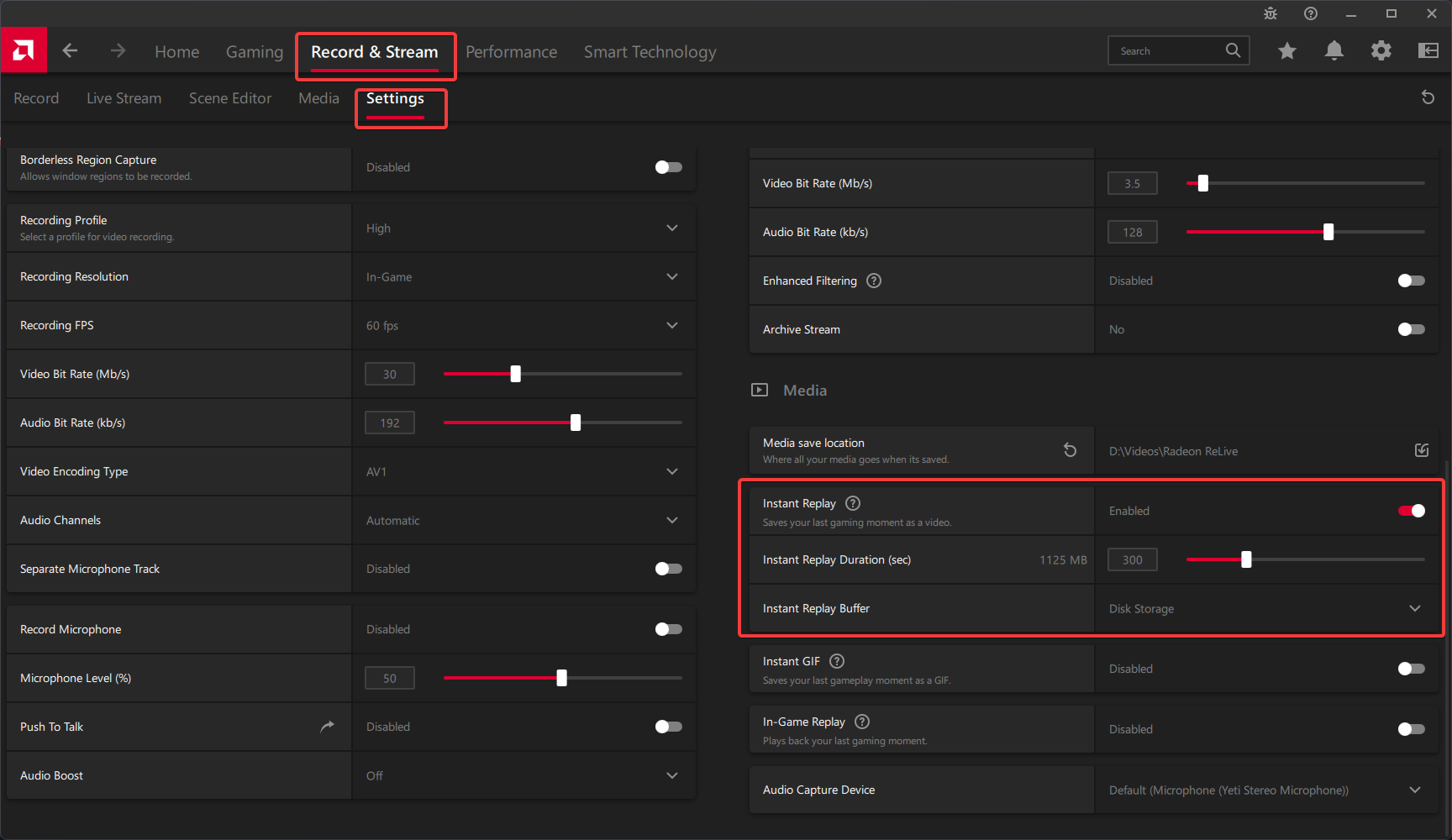Click the Search input field
The height and width of the screenshot is (840, 1452).
(x=1168, y=51)
